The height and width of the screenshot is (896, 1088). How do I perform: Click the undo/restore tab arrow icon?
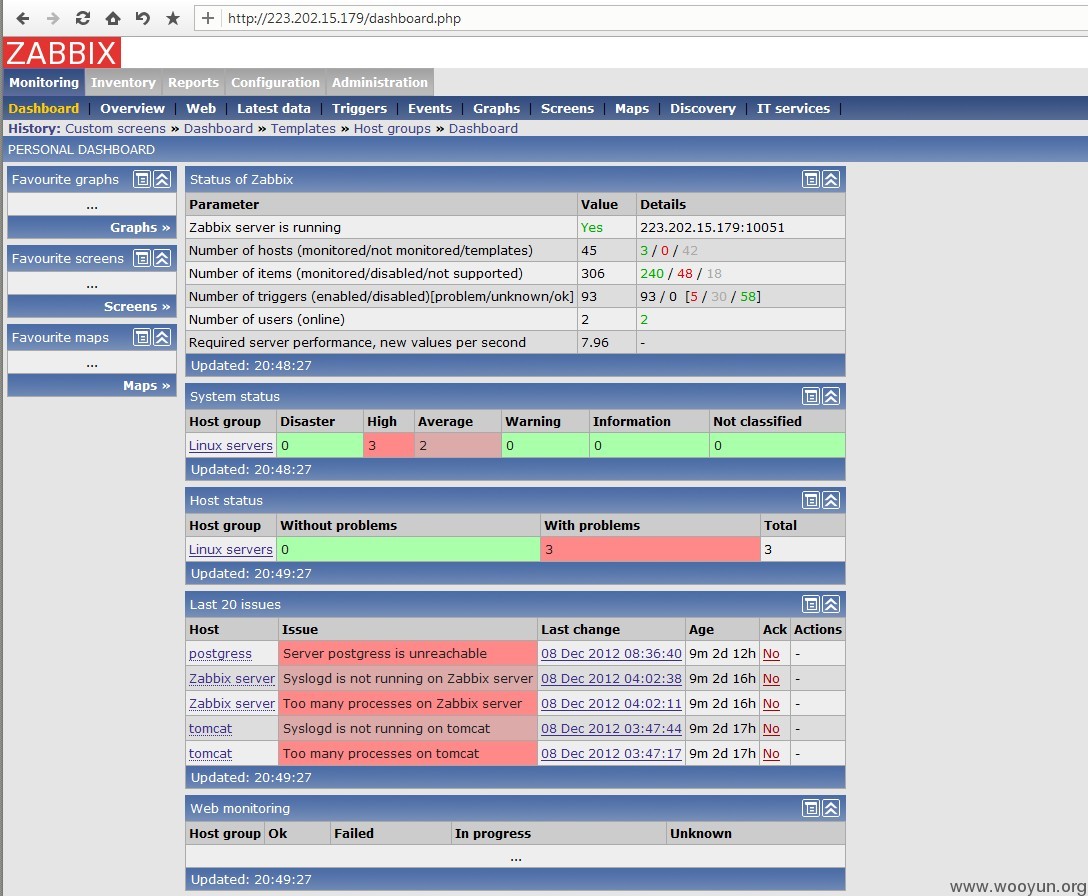[142, 18]
